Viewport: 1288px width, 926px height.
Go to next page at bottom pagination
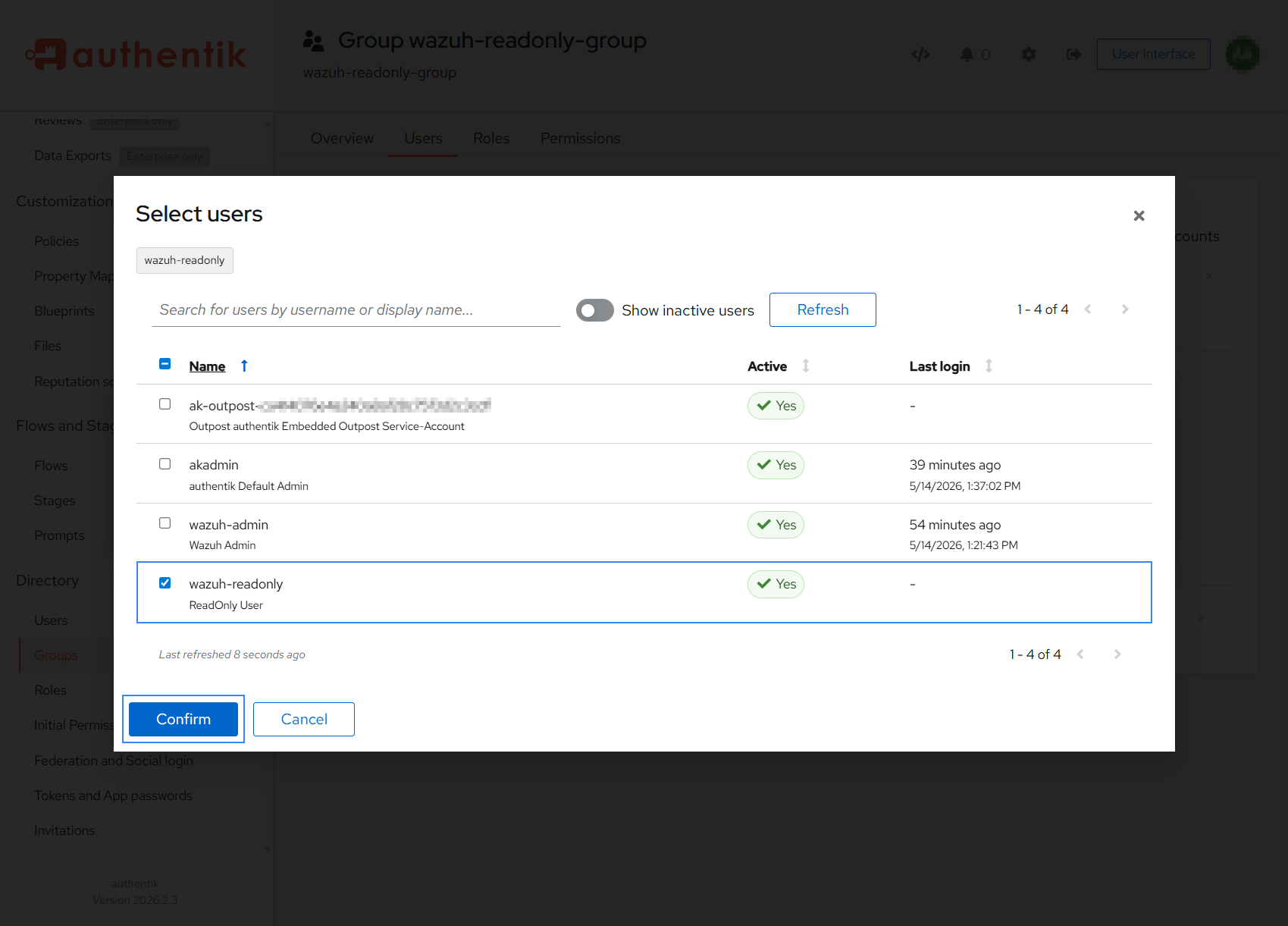(x=1117, y=654)
